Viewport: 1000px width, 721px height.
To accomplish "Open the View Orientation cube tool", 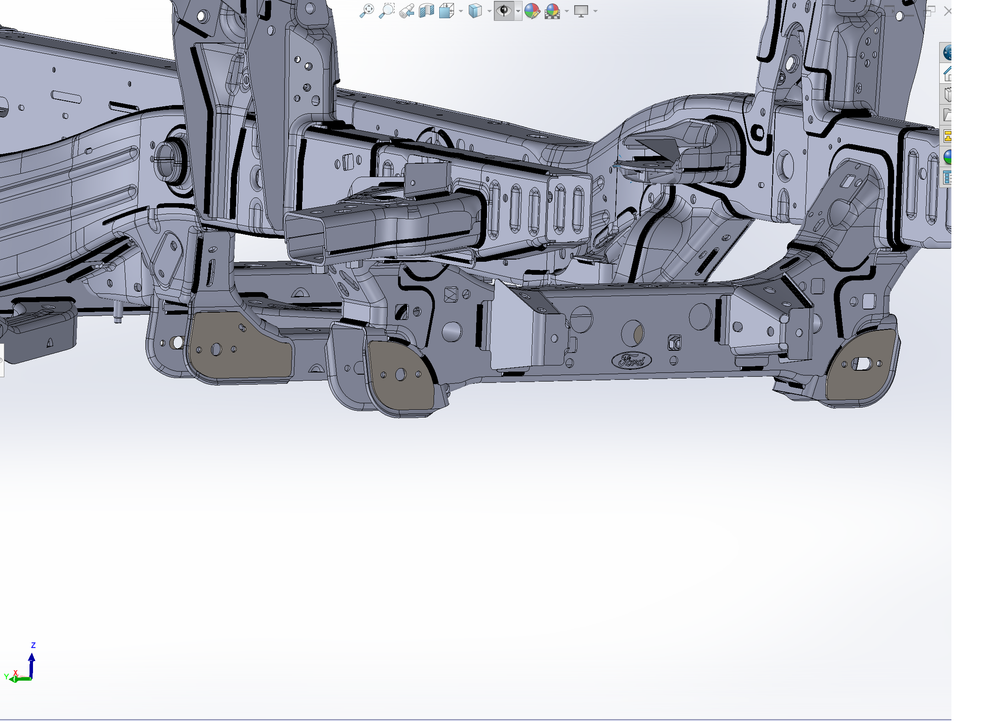I will 444,11.
